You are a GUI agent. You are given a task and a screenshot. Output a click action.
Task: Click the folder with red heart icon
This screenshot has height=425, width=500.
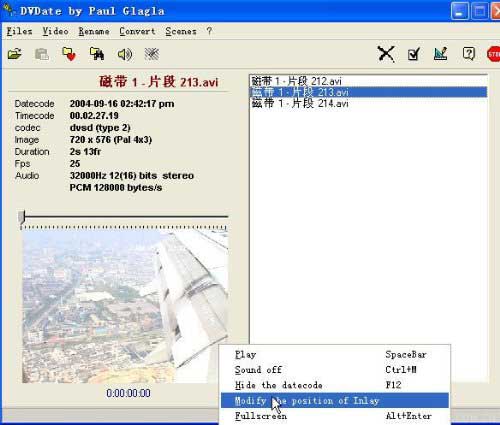point(69,54)
